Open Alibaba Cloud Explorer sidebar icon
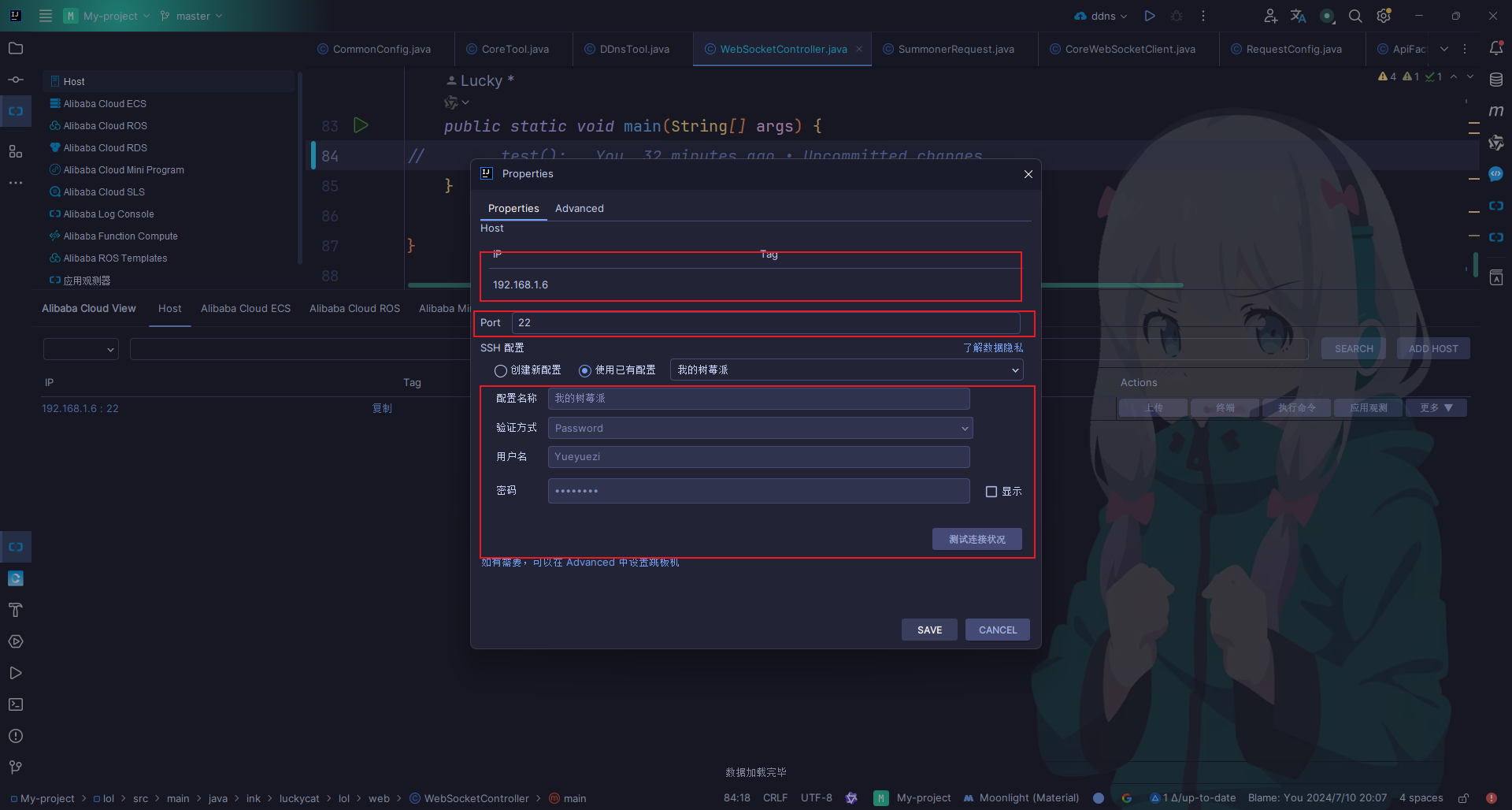 click(x=16, y=111)
